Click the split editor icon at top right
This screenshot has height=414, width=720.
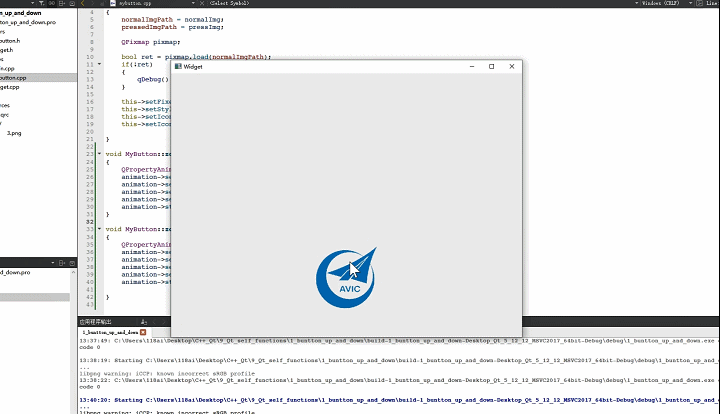tap(699, 3)
